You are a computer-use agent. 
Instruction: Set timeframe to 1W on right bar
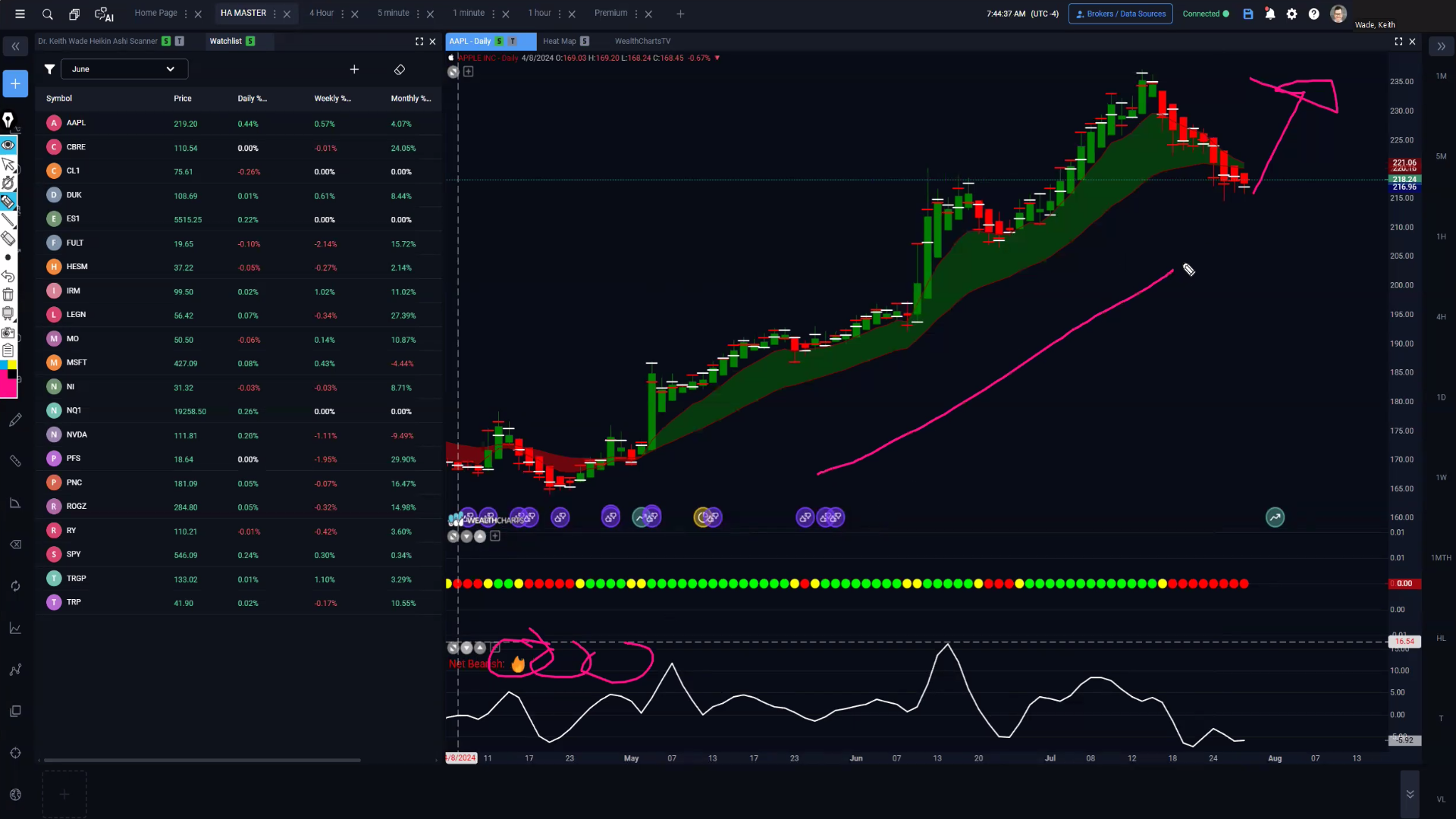coord(1441,478)
